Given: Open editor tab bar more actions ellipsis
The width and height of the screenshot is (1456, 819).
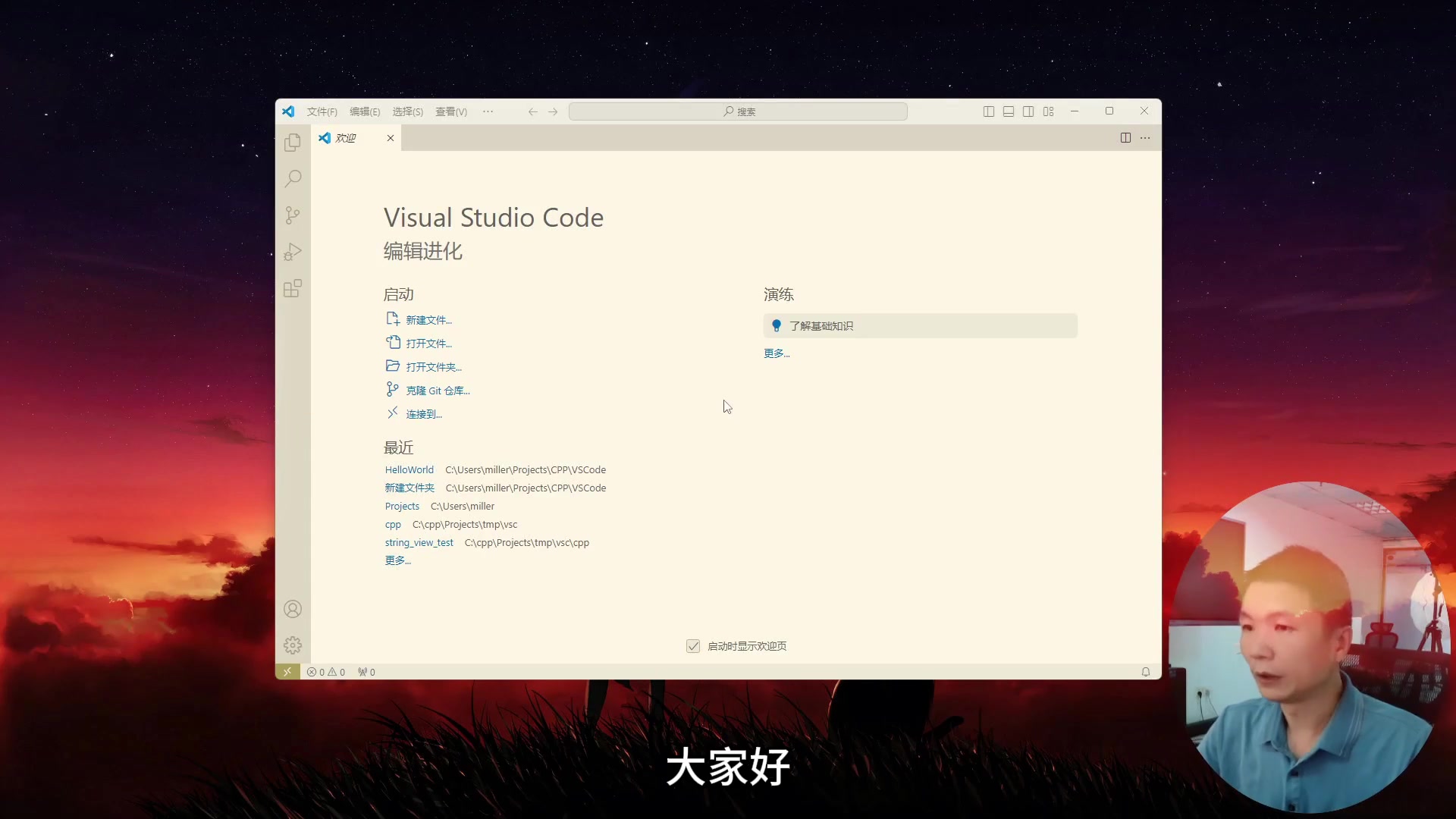Looking at the screenshot, I should pyautogui.click(x=1145, y=138).
